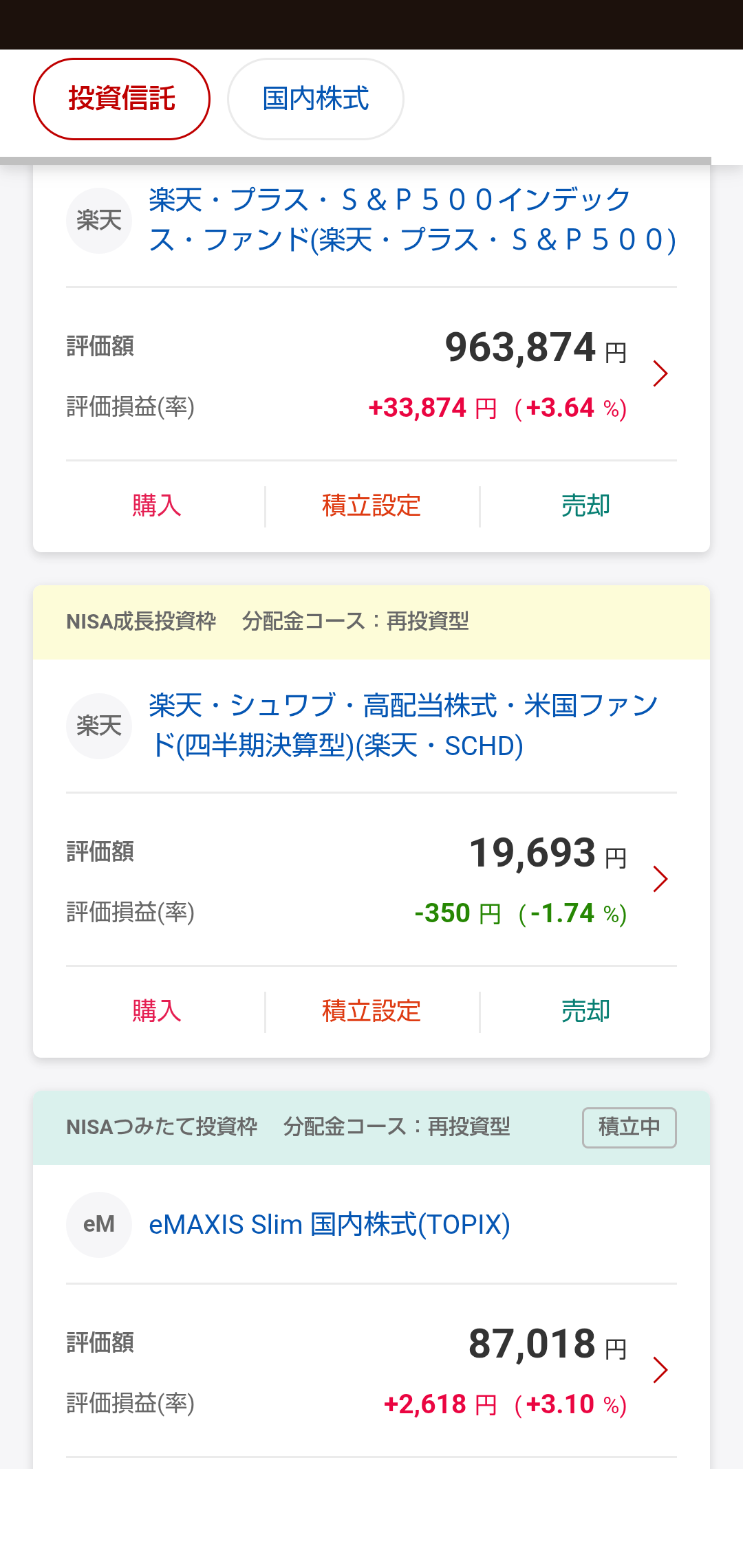Tap the eM icon for eMAXIS Slim
This screenshot has height=1568, width=743.
coord(99,1225)
